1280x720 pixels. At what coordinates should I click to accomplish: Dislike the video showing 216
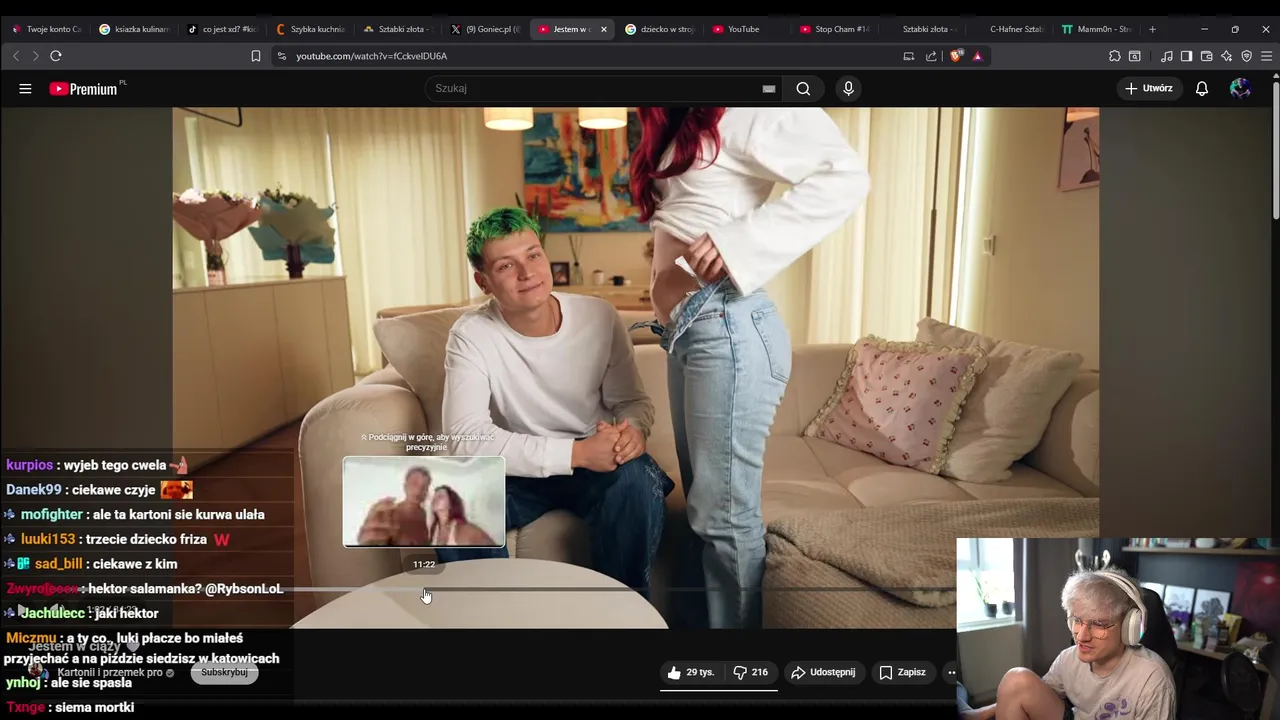pyautogui.click(x=751, y=672)
